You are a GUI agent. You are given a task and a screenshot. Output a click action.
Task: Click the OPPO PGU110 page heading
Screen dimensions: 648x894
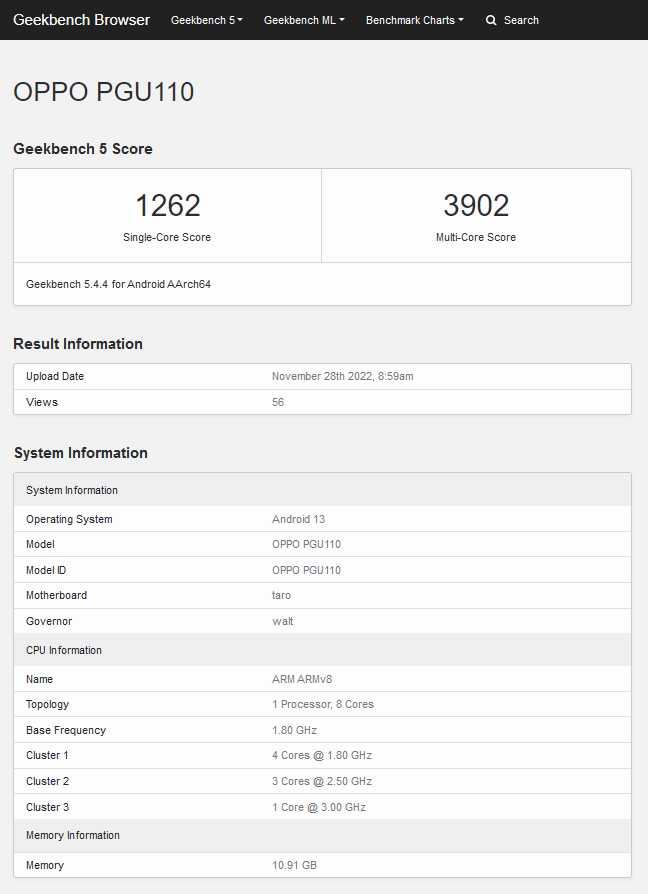103,92
